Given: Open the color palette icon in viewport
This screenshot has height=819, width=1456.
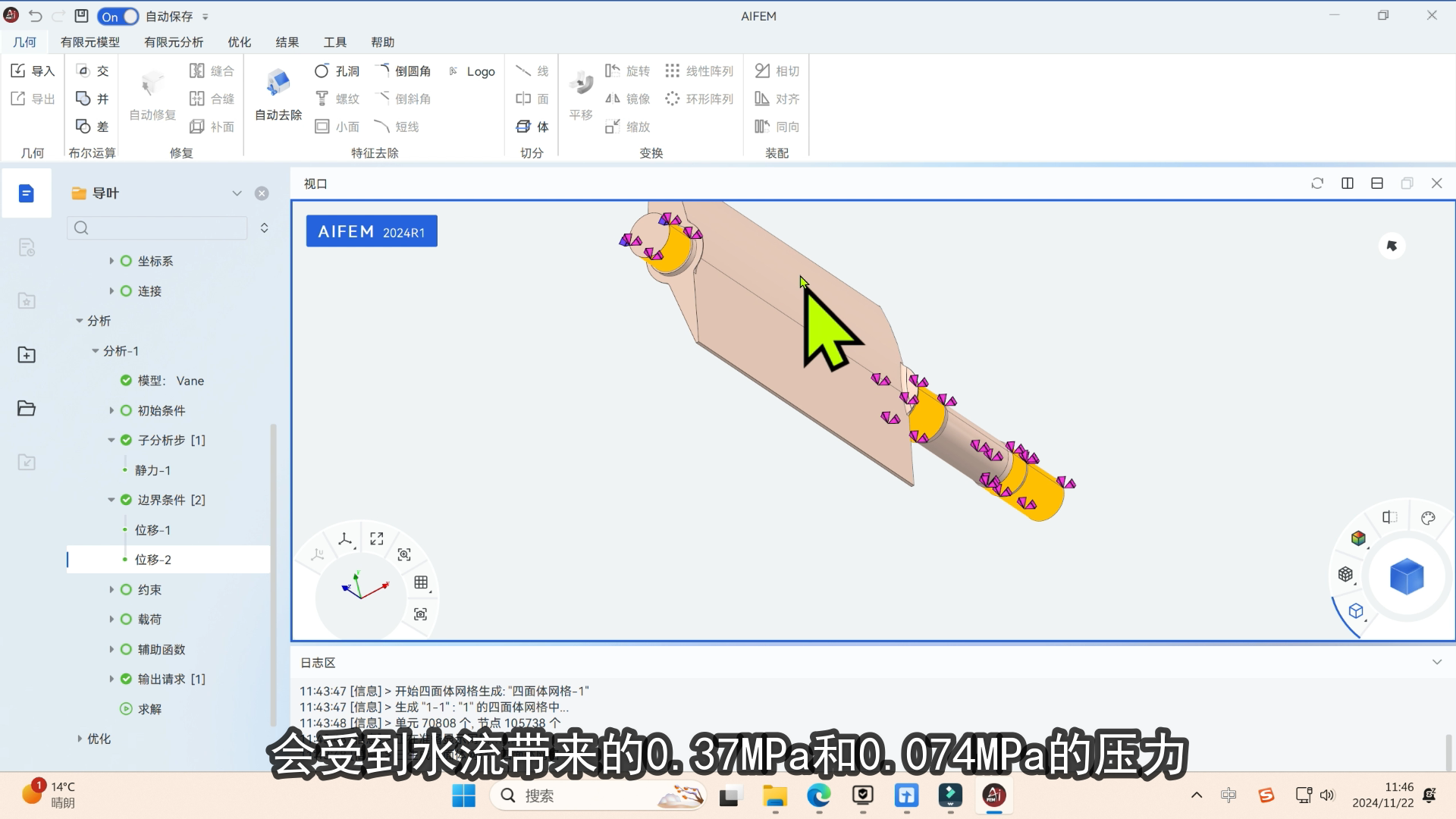Looking at the screenshot, I should 1428,518.
